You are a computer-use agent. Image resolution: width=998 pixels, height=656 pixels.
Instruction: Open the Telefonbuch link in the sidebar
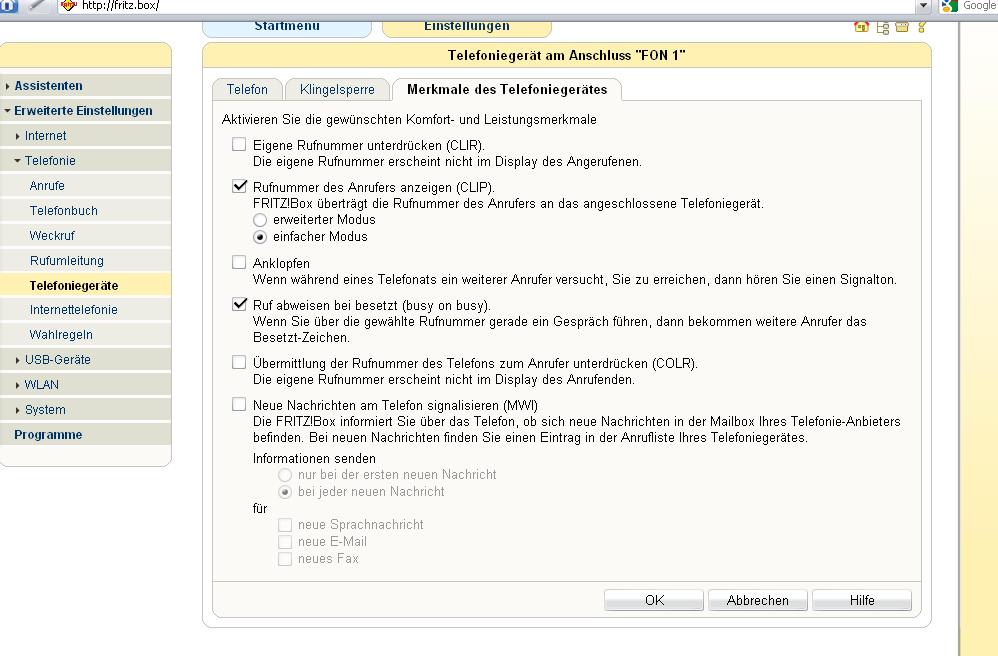pos(64,211)
